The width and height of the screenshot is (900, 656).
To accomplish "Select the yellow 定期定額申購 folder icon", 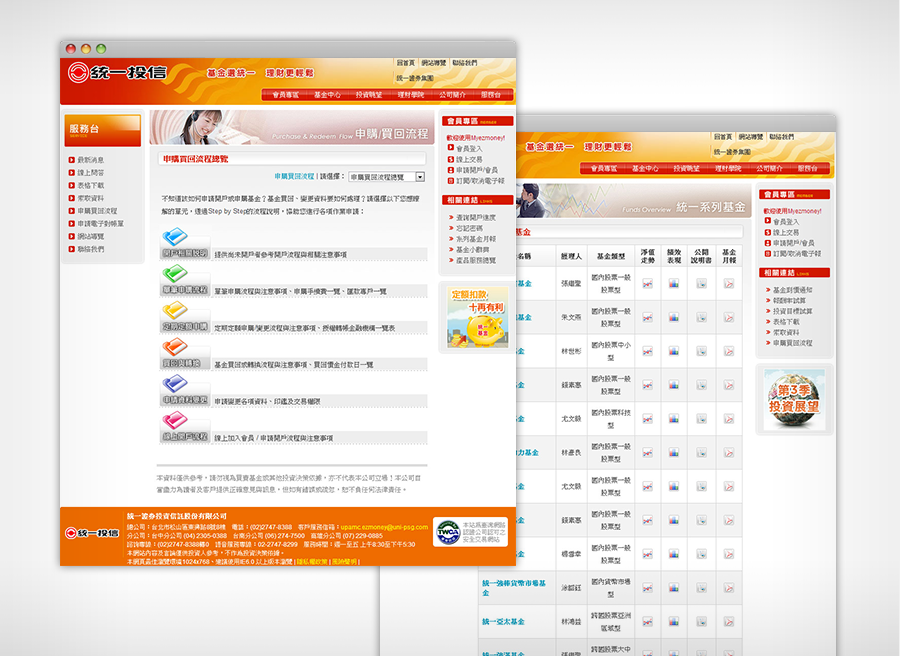I will click(x=175, y=310).
